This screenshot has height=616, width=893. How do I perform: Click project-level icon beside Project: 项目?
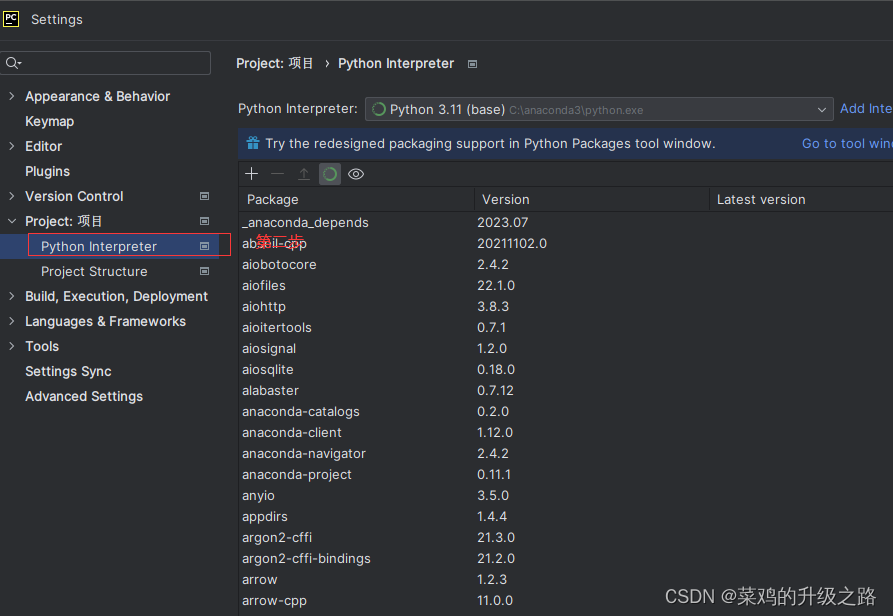point(204,221)
